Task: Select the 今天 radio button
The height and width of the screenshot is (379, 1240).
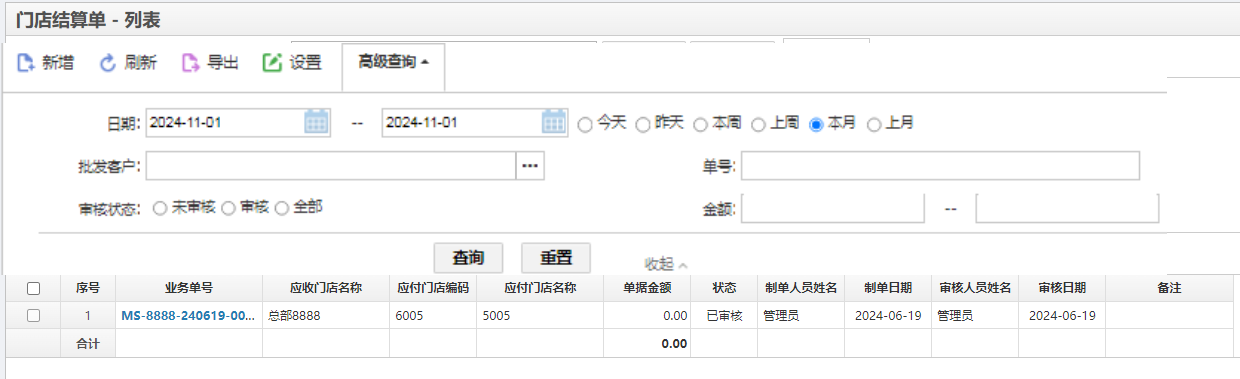Action: click(585, 124)
